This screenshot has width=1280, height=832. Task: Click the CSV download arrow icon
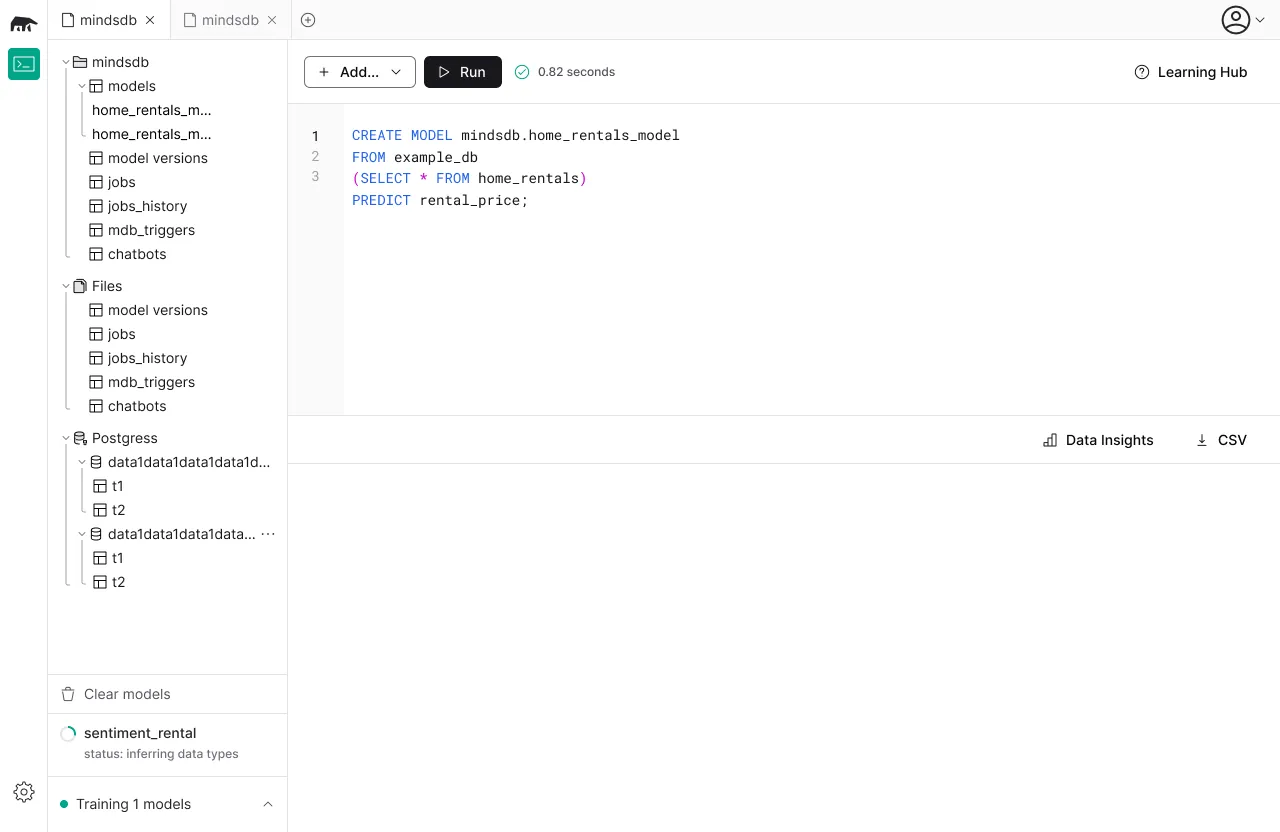(1202, 440)
